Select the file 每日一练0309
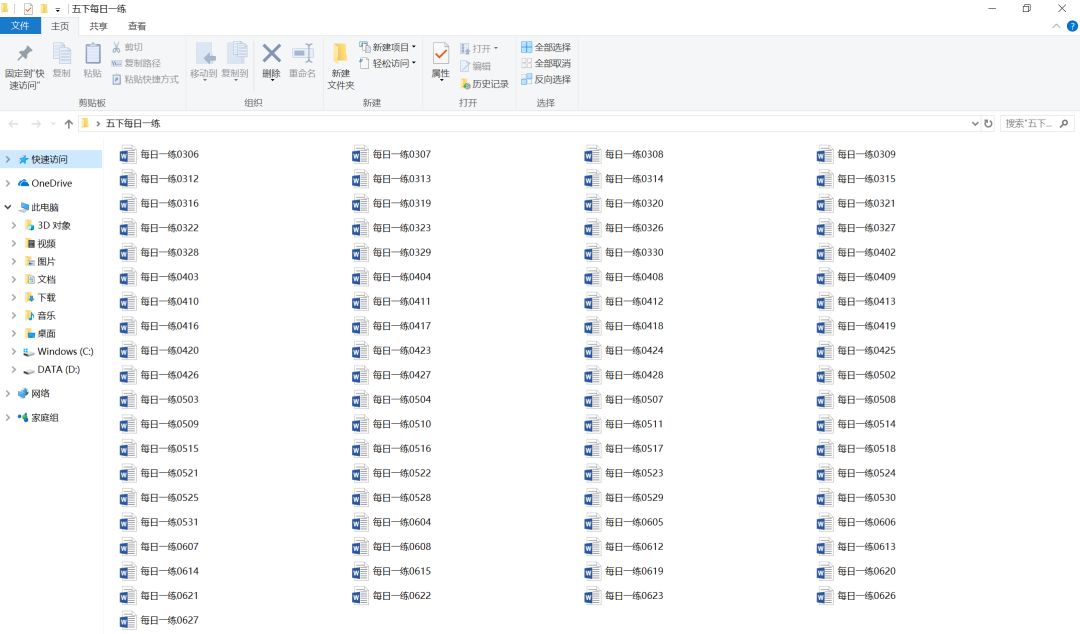The width and height of the screenshot is (1080, 634). (856, 154)
